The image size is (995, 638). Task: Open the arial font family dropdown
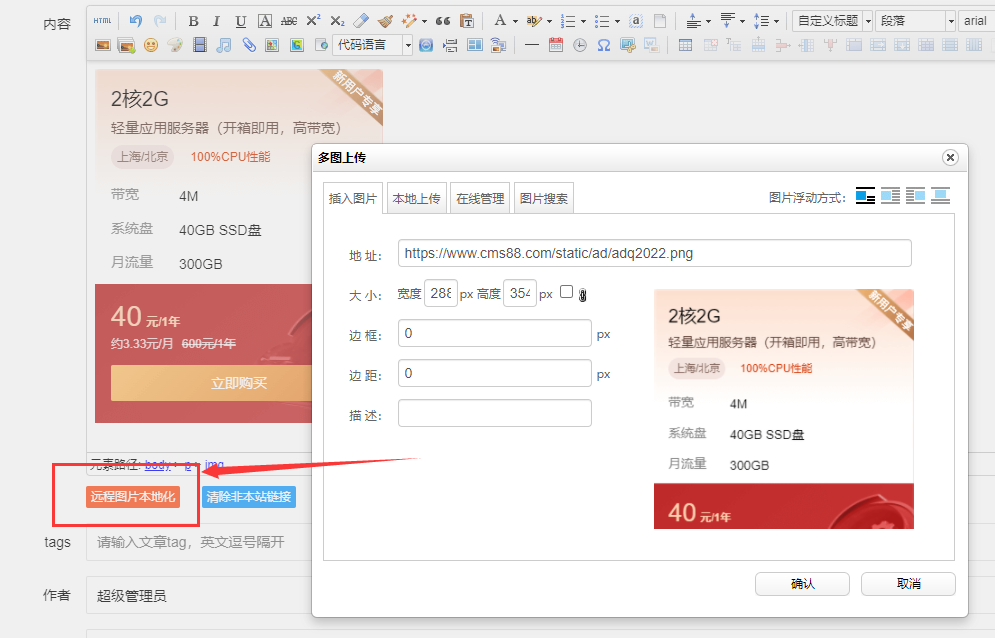point(976,20)
